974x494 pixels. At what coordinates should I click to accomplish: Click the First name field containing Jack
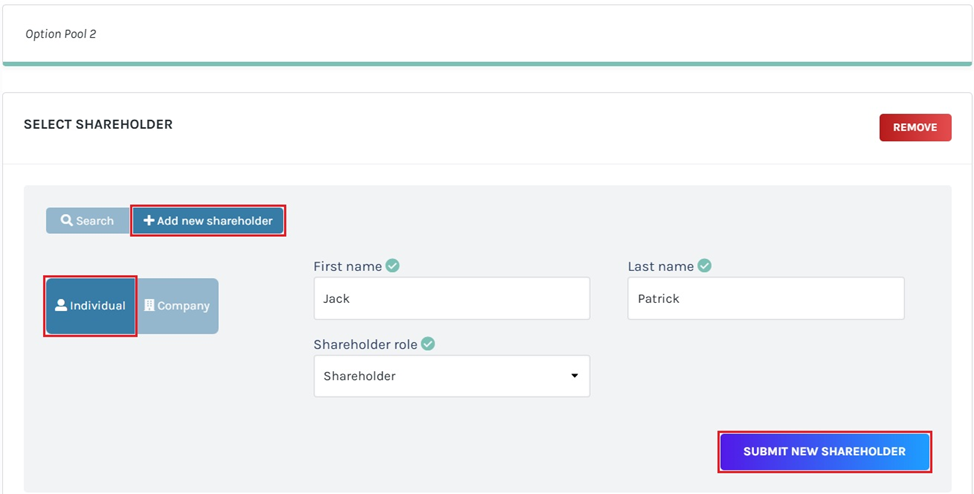(451, 298)
